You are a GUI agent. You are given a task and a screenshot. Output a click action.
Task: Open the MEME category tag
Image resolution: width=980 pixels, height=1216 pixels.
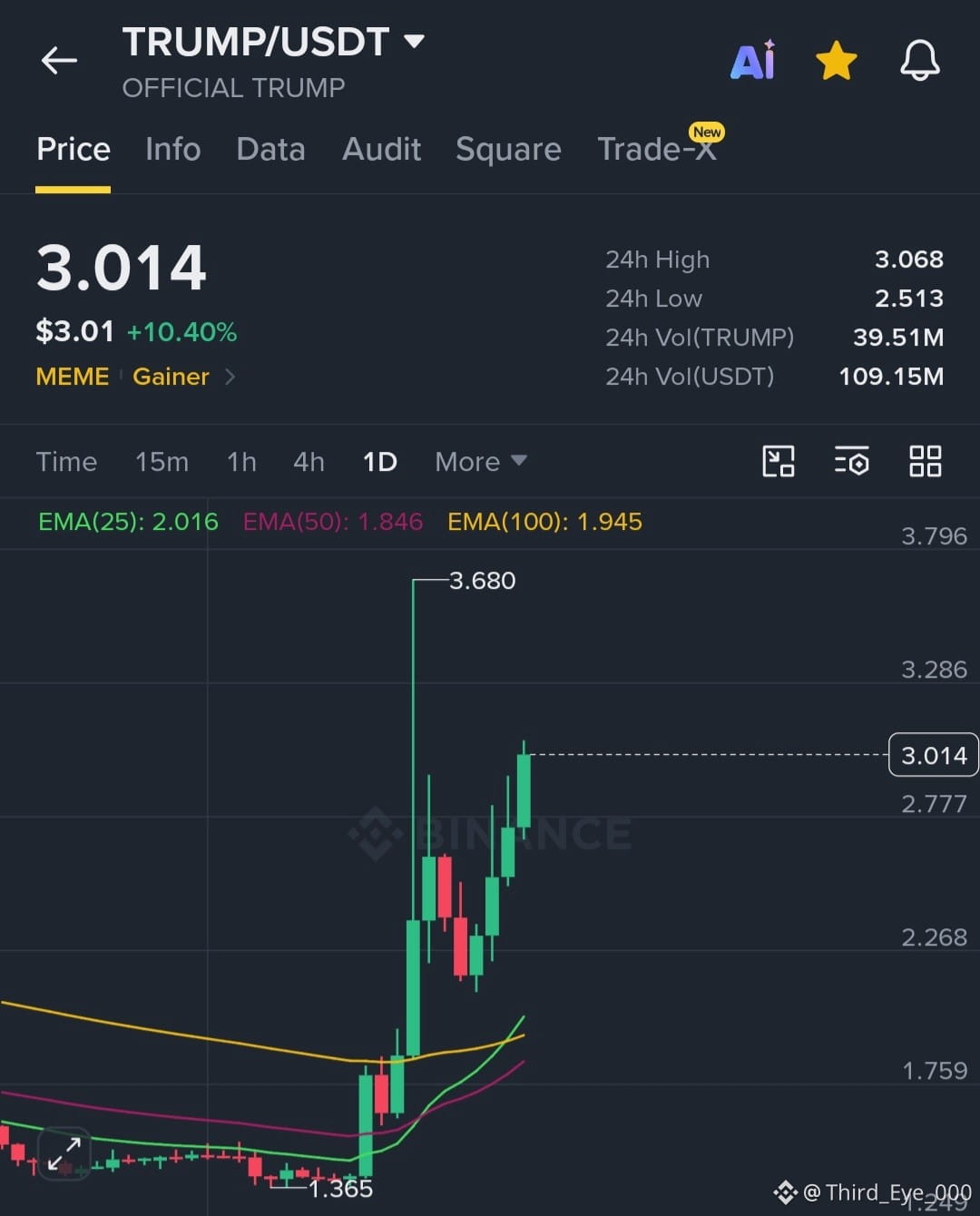(x=73, y=377)
